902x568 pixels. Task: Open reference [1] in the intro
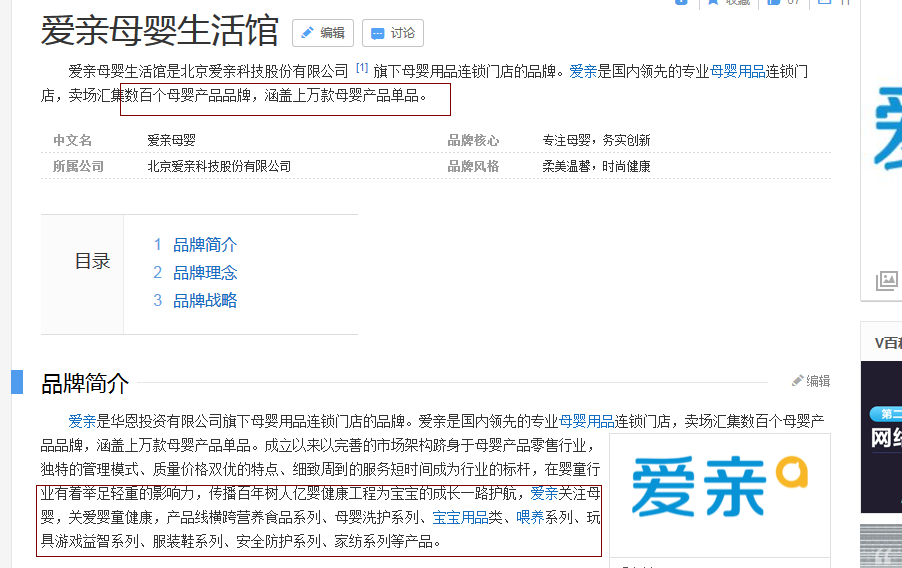pos(362,68)
